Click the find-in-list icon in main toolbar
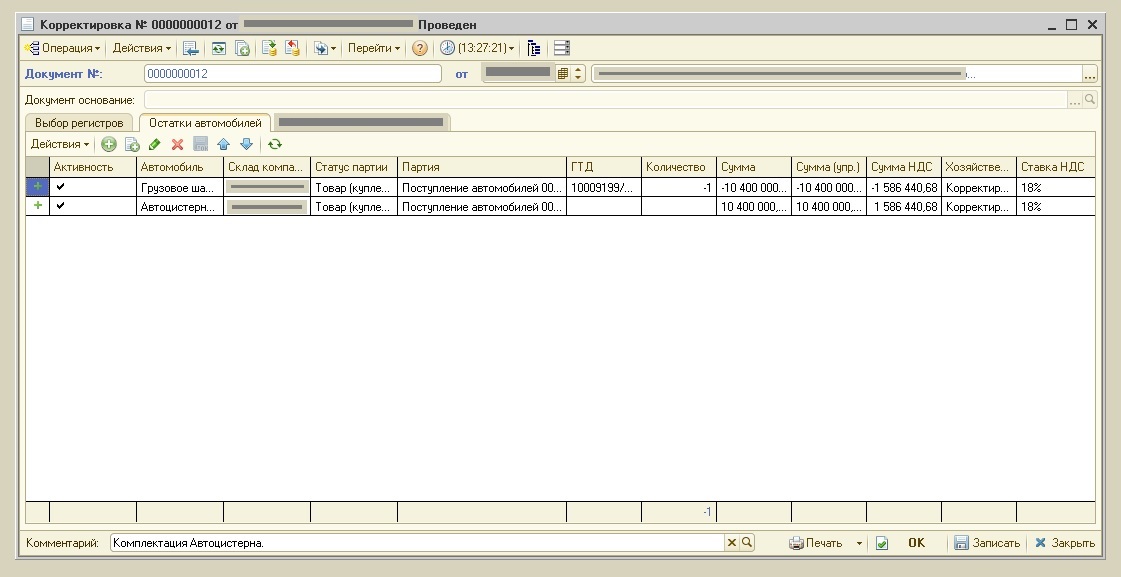This screenshot has height=577, width=1121. [x=190, y=48]
